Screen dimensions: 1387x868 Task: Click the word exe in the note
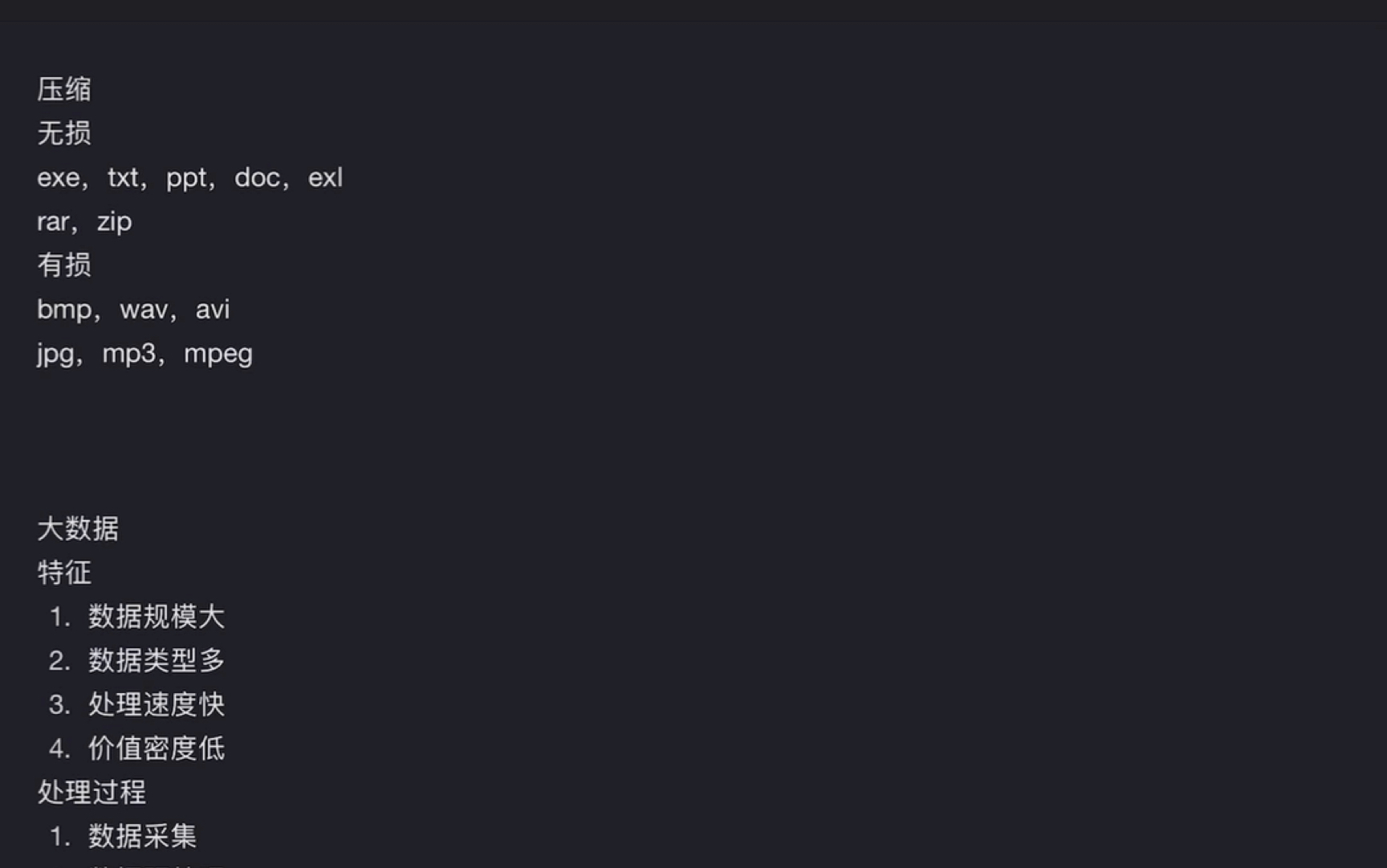pyautogui.click(x=58, y=177)
